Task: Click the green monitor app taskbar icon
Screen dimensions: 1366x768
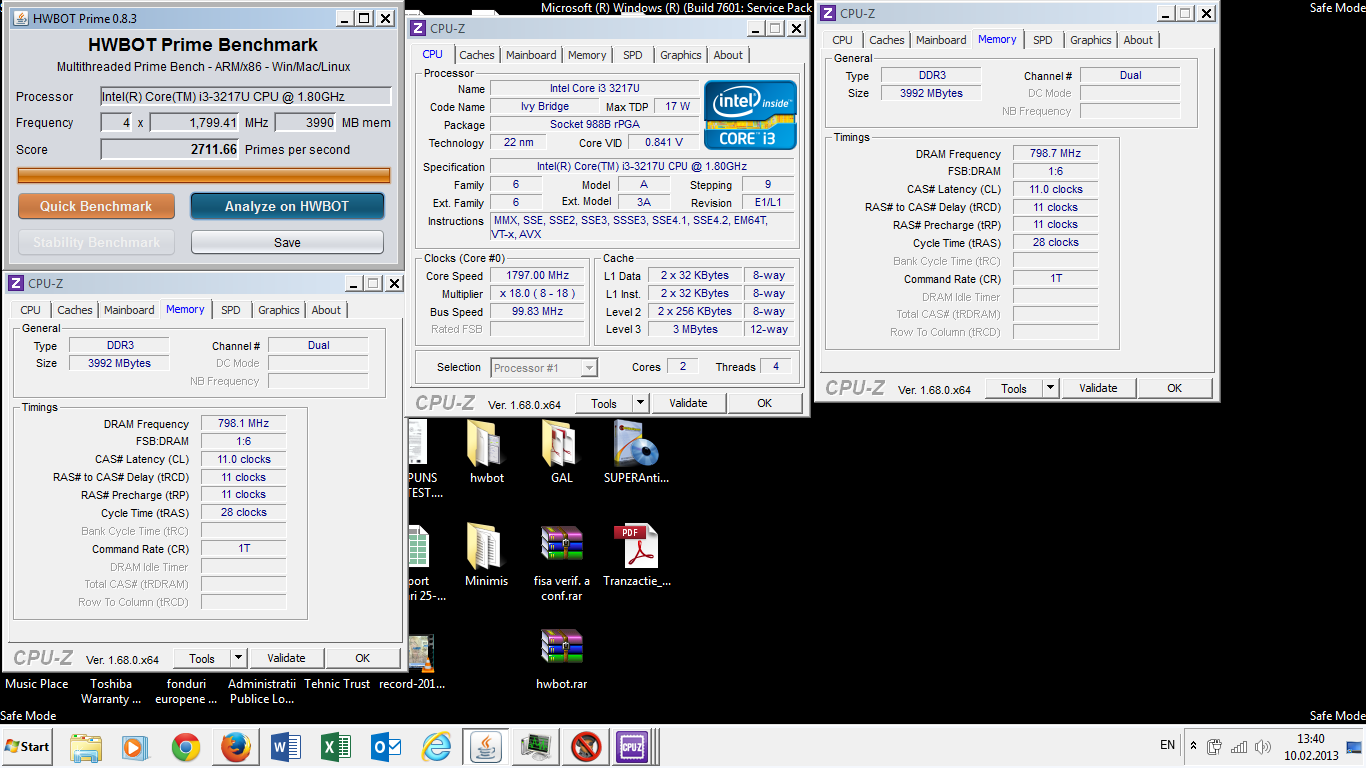Action: pyautogui.click(x=535, y=747)
